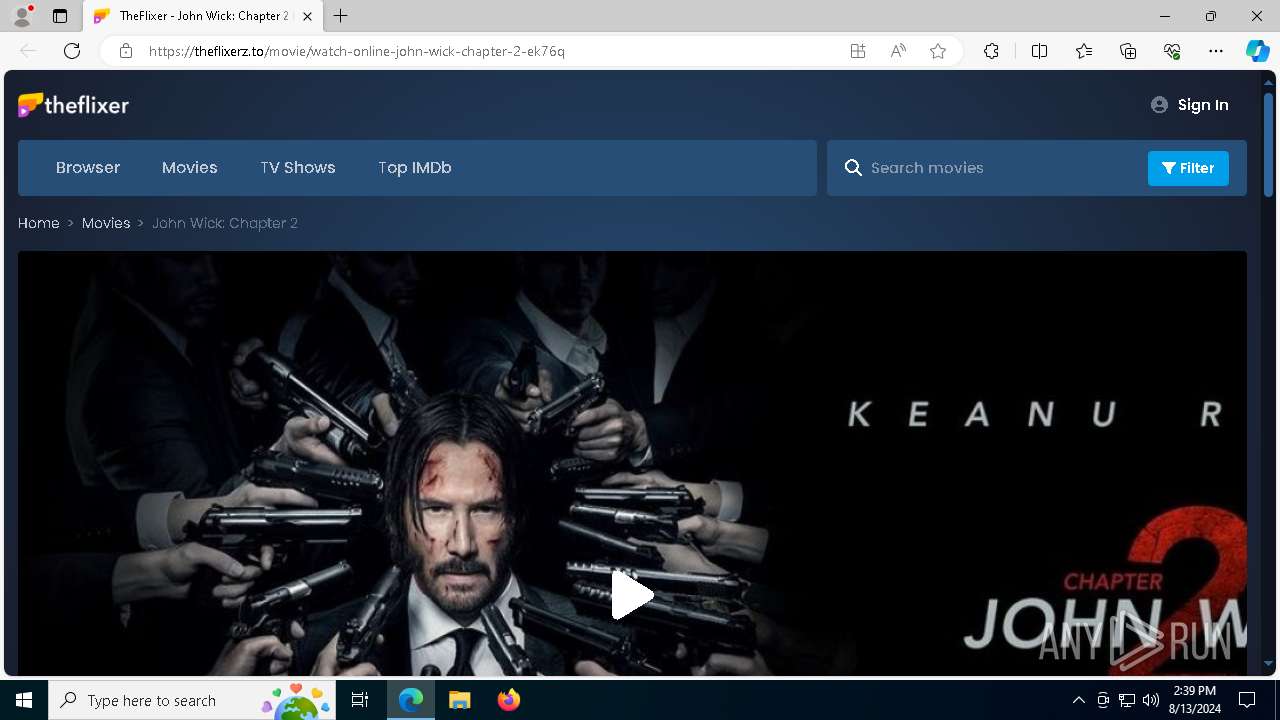Toggle Split screen icon
The width and height of the screenshot is (1280, 720).
pos(1039,51)
